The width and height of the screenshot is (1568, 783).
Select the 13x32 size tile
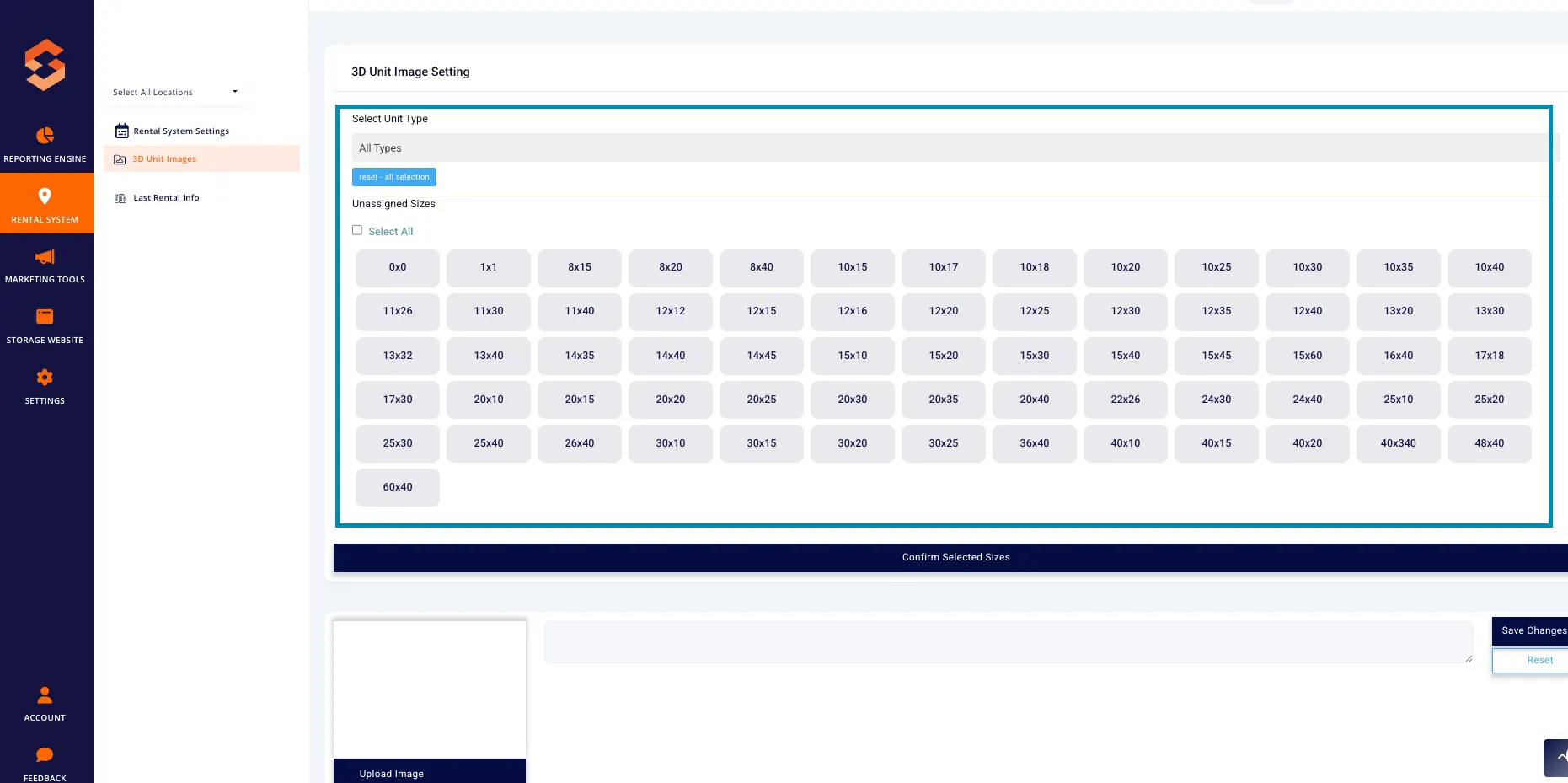(398, 356)
